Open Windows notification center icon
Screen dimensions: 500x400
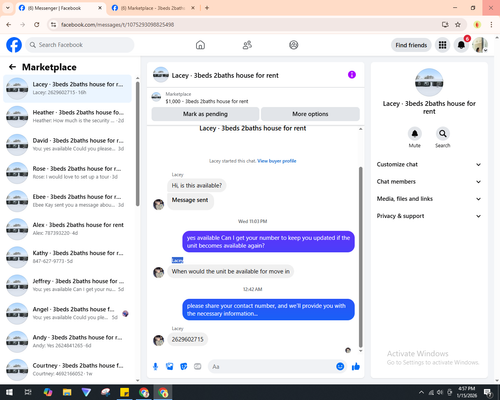tap(488, 392)
